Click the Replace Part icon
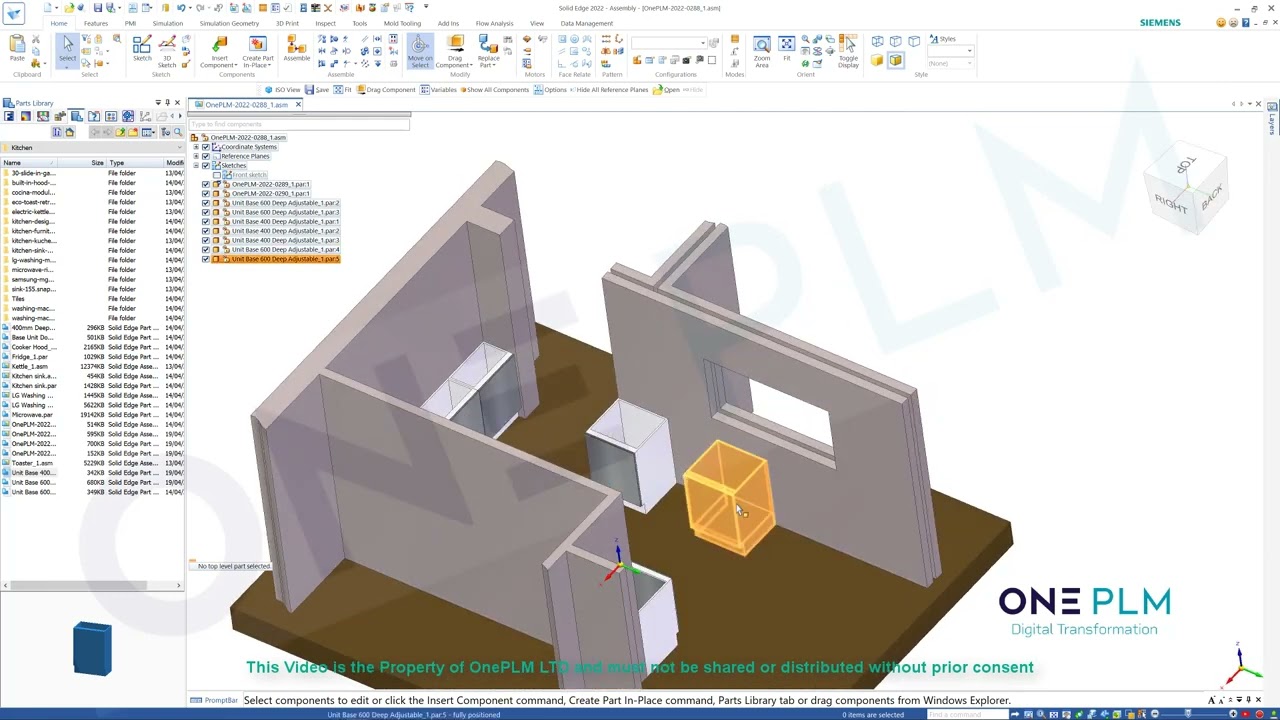 488,45
